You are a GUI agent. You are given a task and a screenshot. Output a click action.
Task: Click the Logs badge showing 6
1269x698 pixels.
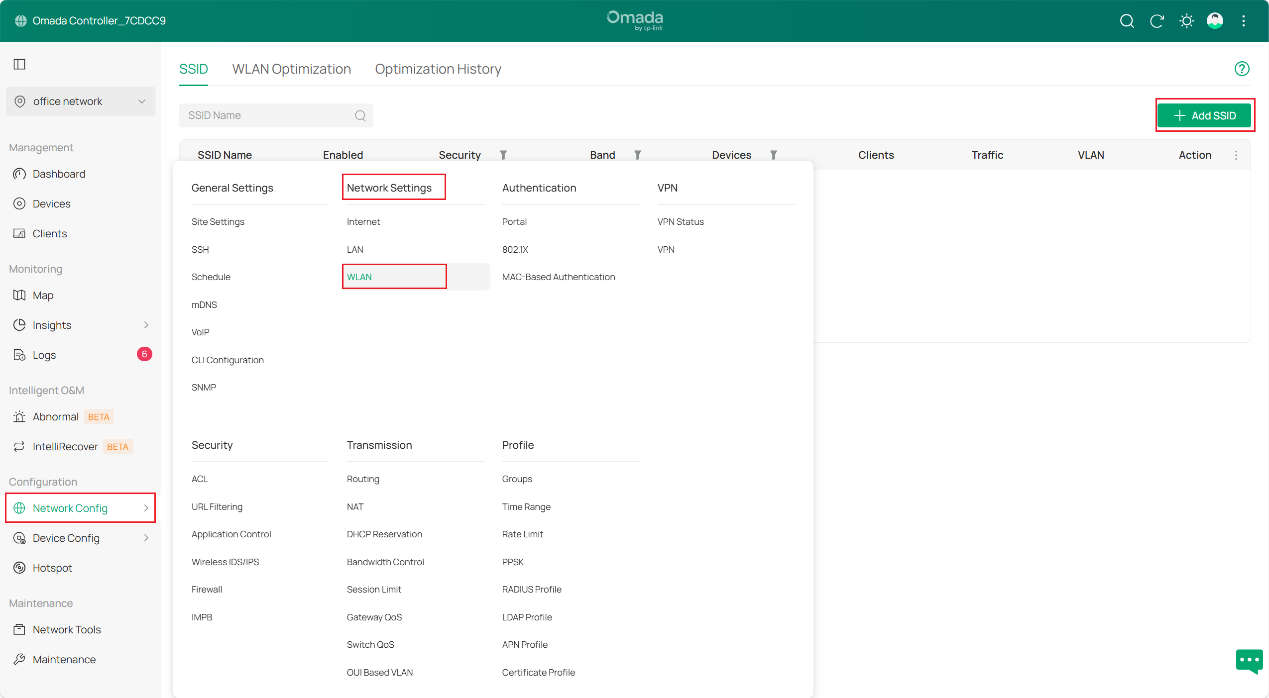coord(144,354)
